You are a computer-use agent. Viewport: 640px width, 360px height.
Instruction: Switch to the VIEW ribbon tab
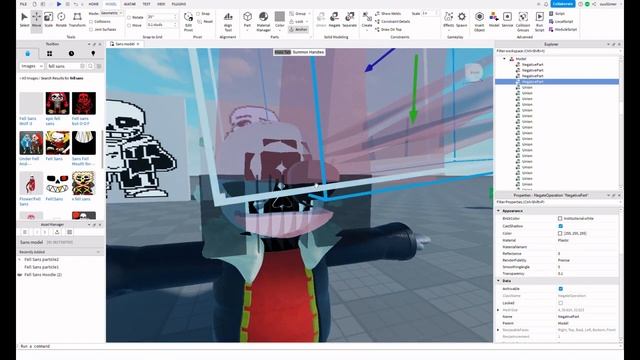[161, 4]
